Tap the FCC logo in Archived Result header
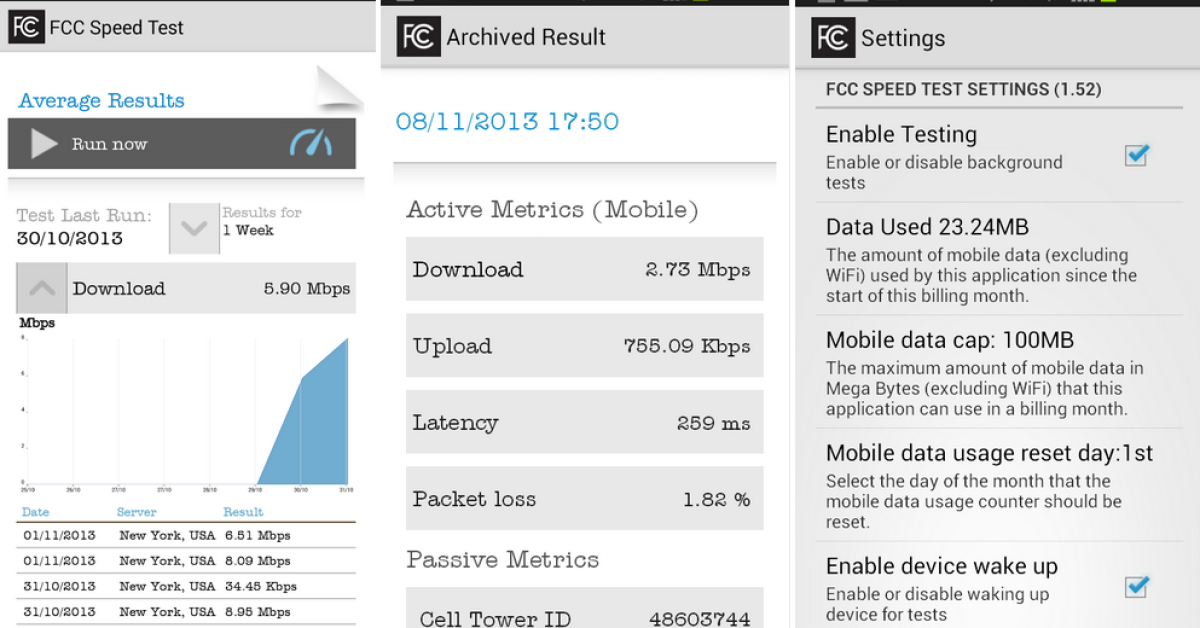Image resolution: width=1200 pixels, height=628 pixels. [418, 37]
